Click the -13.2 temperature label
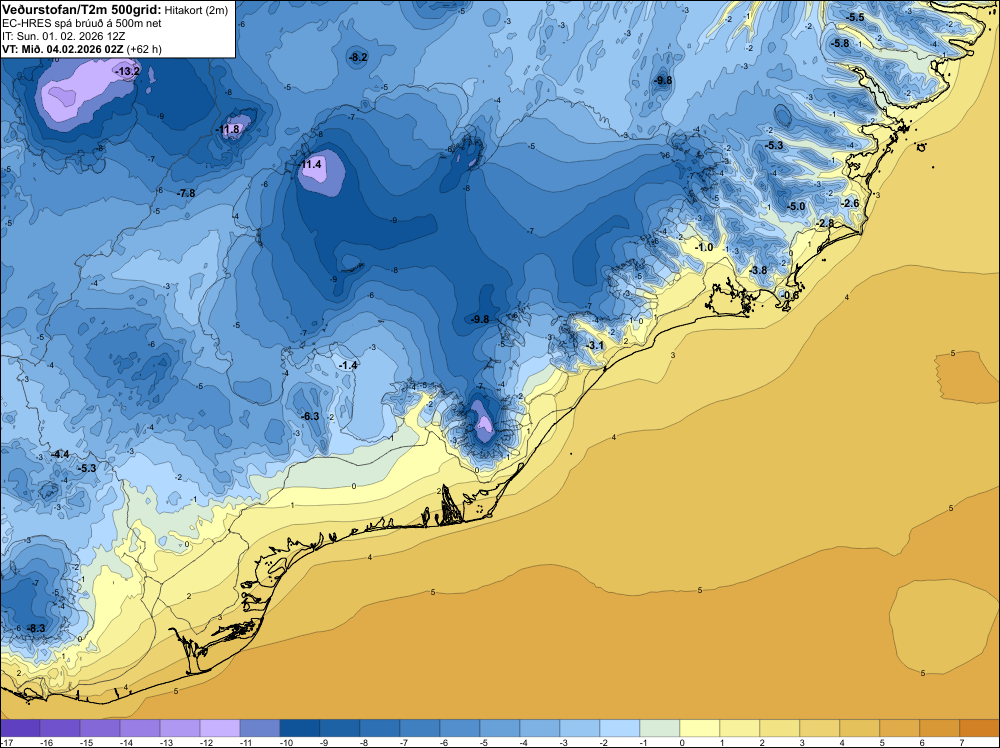Screen dimensions: 1000x748 point(128,71)
